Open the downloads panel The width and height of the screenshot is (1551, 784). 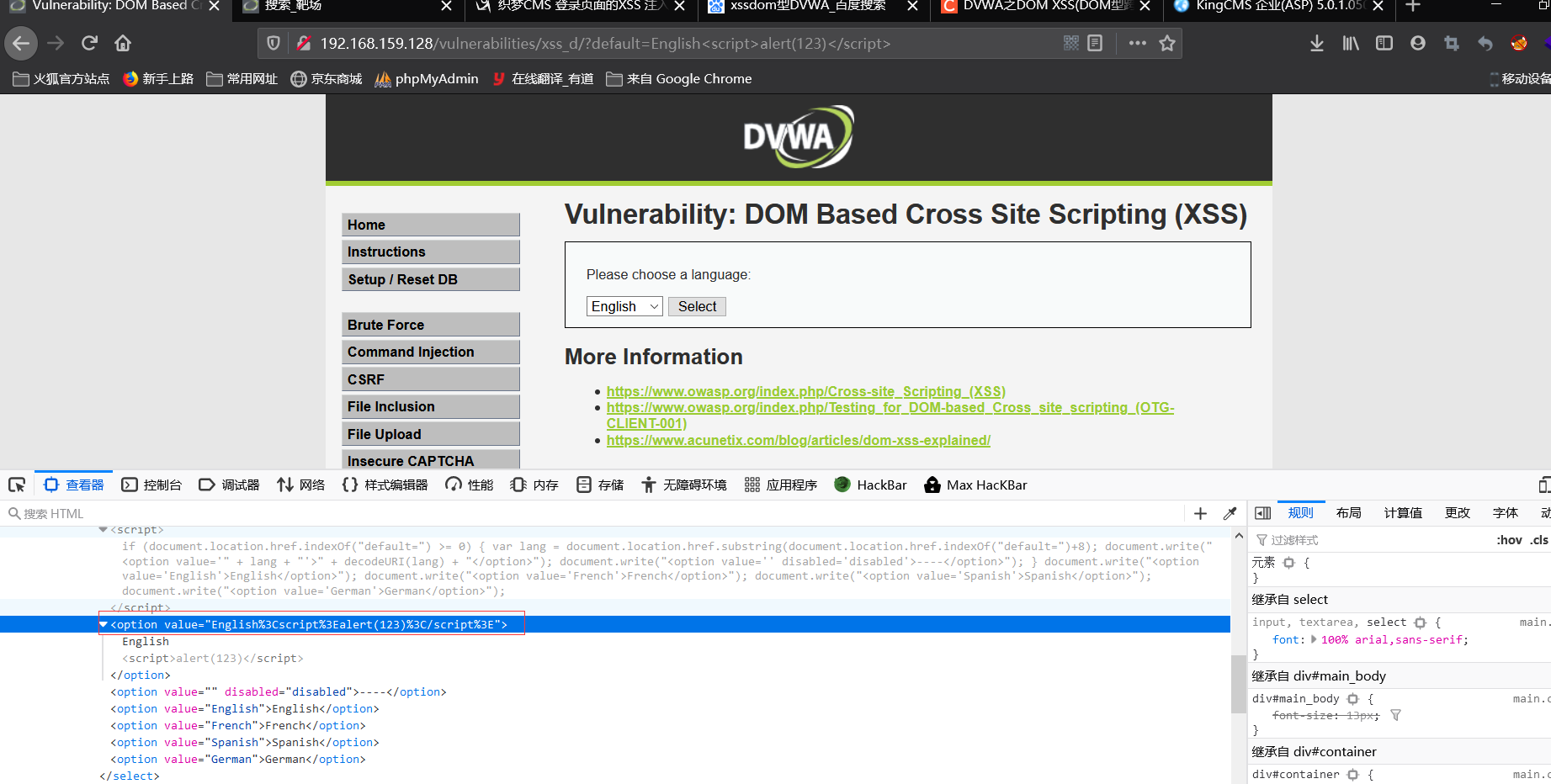(1317, 43)
